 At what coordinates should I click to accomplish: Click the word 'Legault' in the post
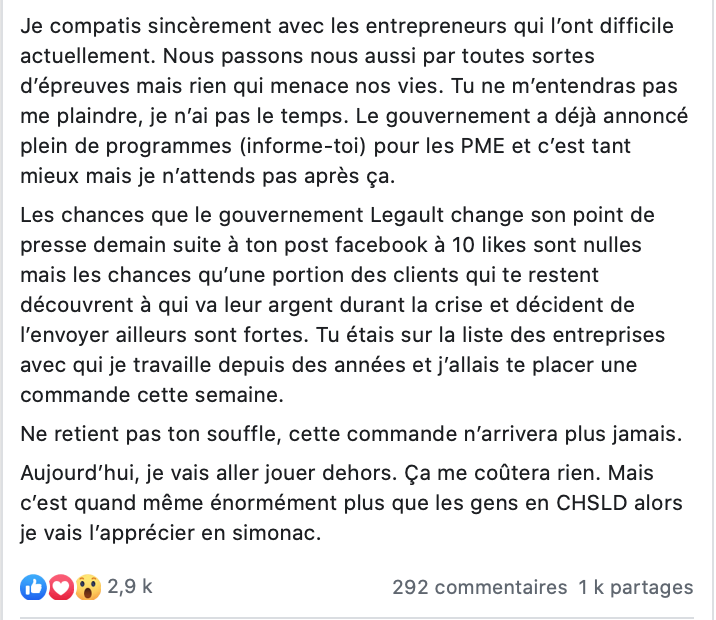(406, 215)
